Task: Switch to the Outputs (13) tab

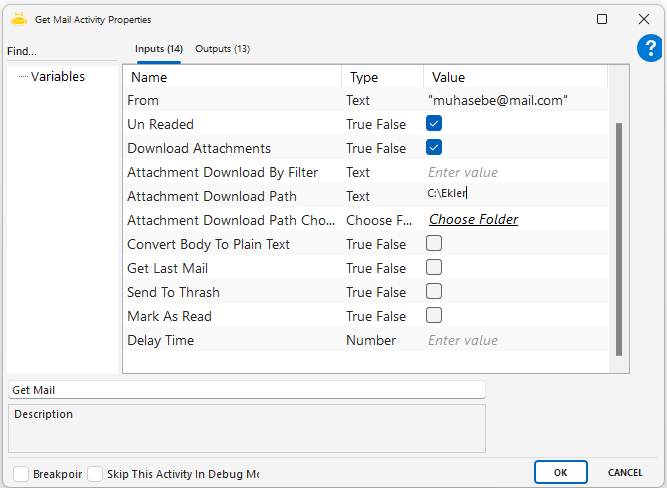Action: tap(222, 49)
